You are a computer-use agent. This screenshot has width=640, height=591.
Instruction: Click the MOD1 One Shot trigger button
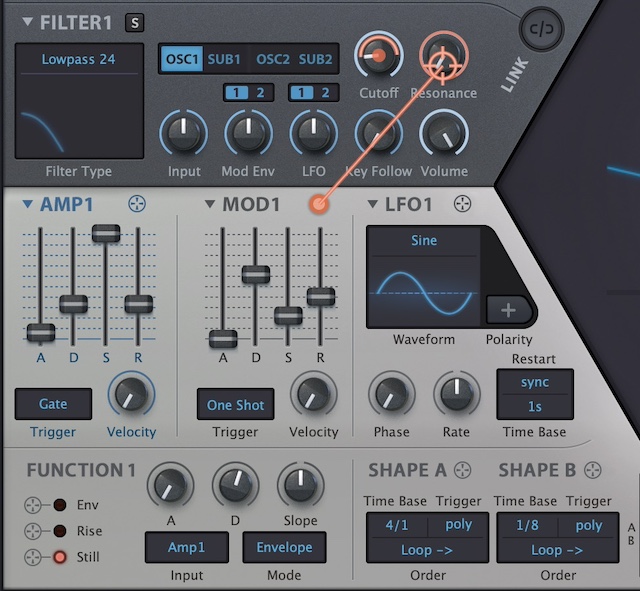click(x=235, y=405)
